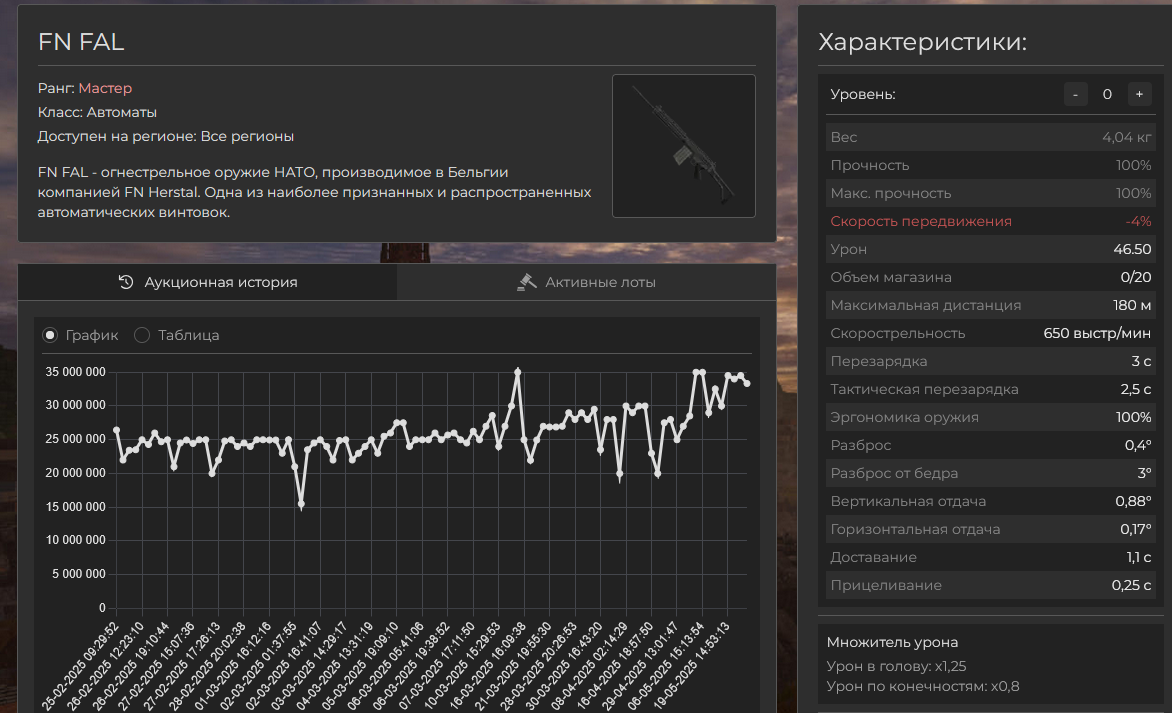Click the Прицеливание row
Viewport: 1172px width, 713px height.
pyautogui.click(x=990, y=585)
